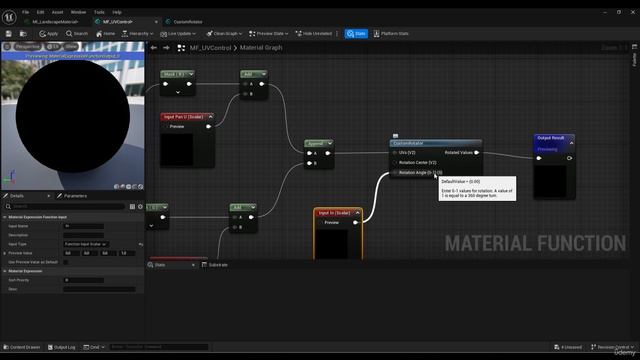Open the File menu

coord(25,12)
